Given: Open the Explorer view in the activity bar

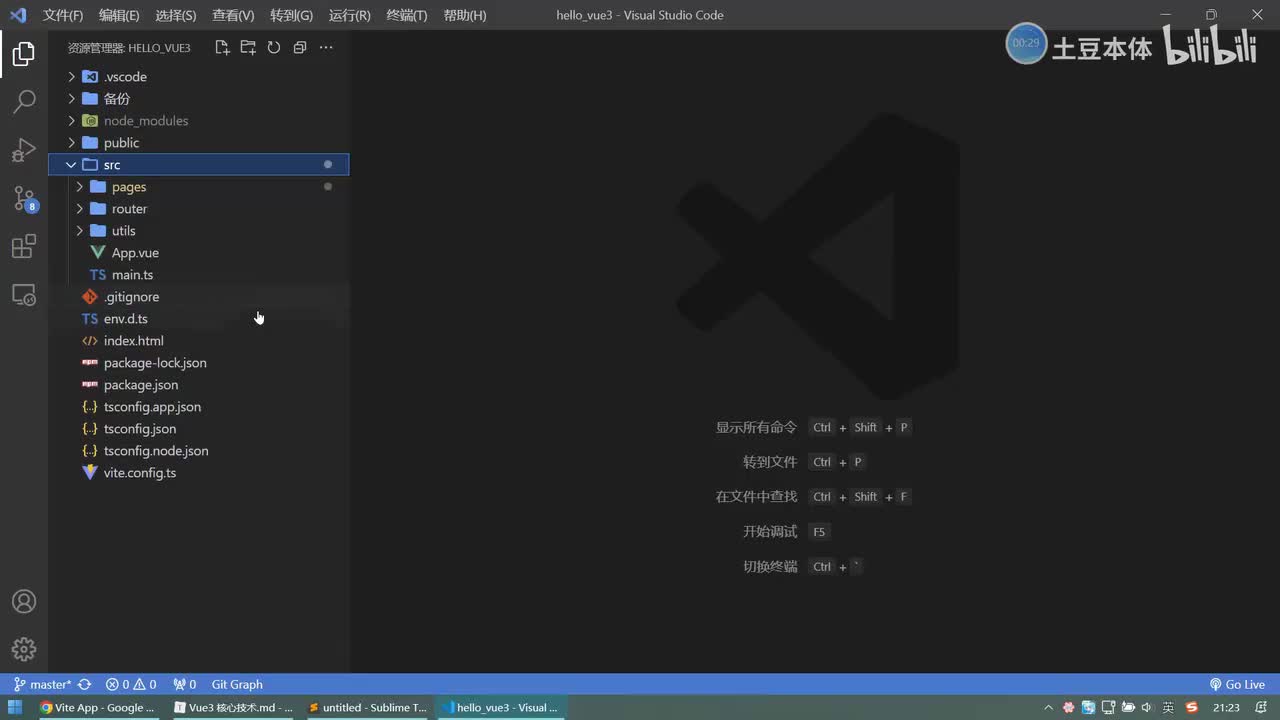Looking at the screenshot, I should 24,54.
